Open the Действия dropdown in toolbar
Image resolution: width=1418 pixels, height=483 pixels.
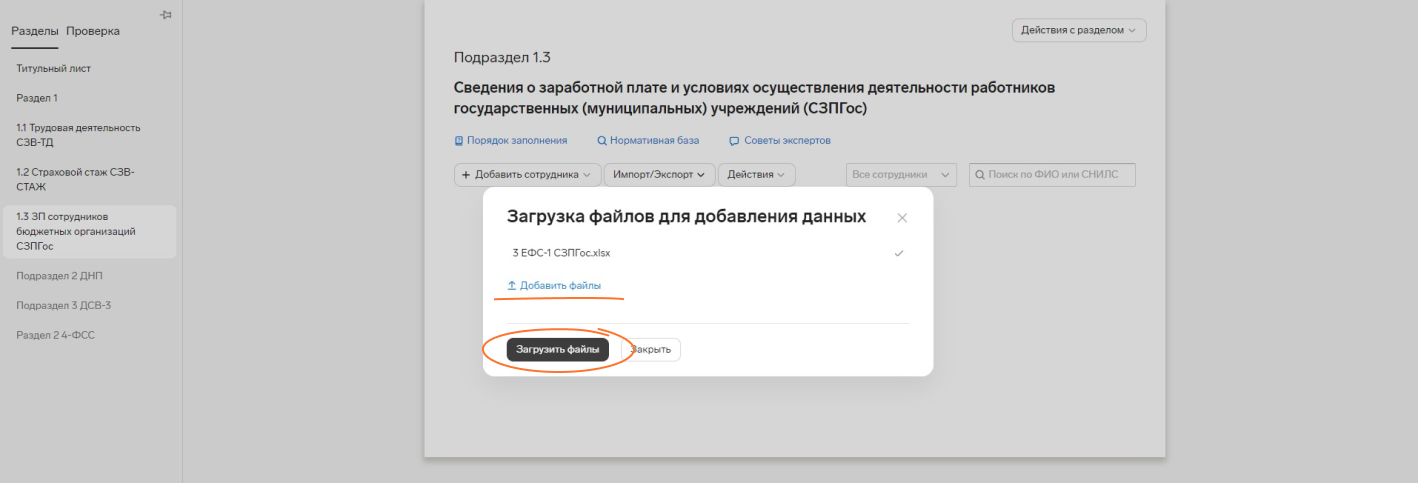point(756,175)
